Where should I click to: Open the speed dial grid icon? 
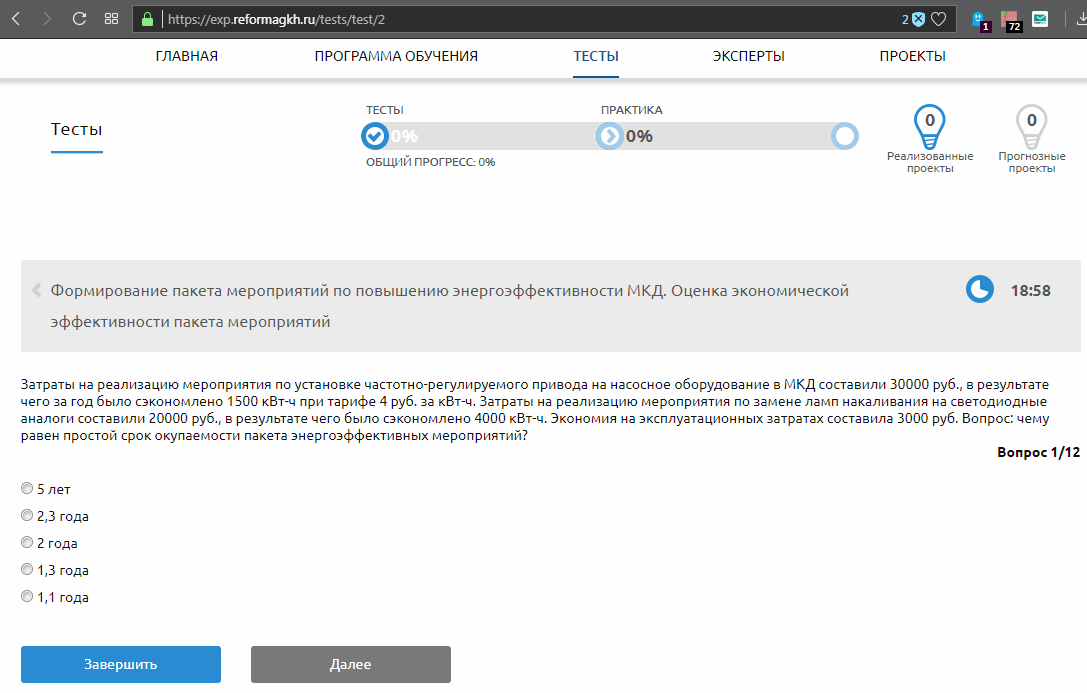112,19
